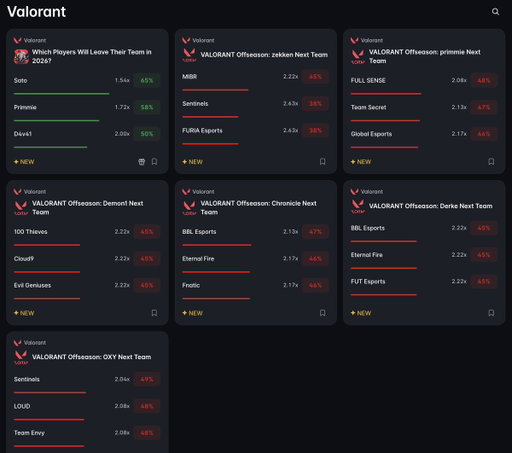512x453 pixels.
Task: Click the Sato outcome name
Action: coord(20,80)
